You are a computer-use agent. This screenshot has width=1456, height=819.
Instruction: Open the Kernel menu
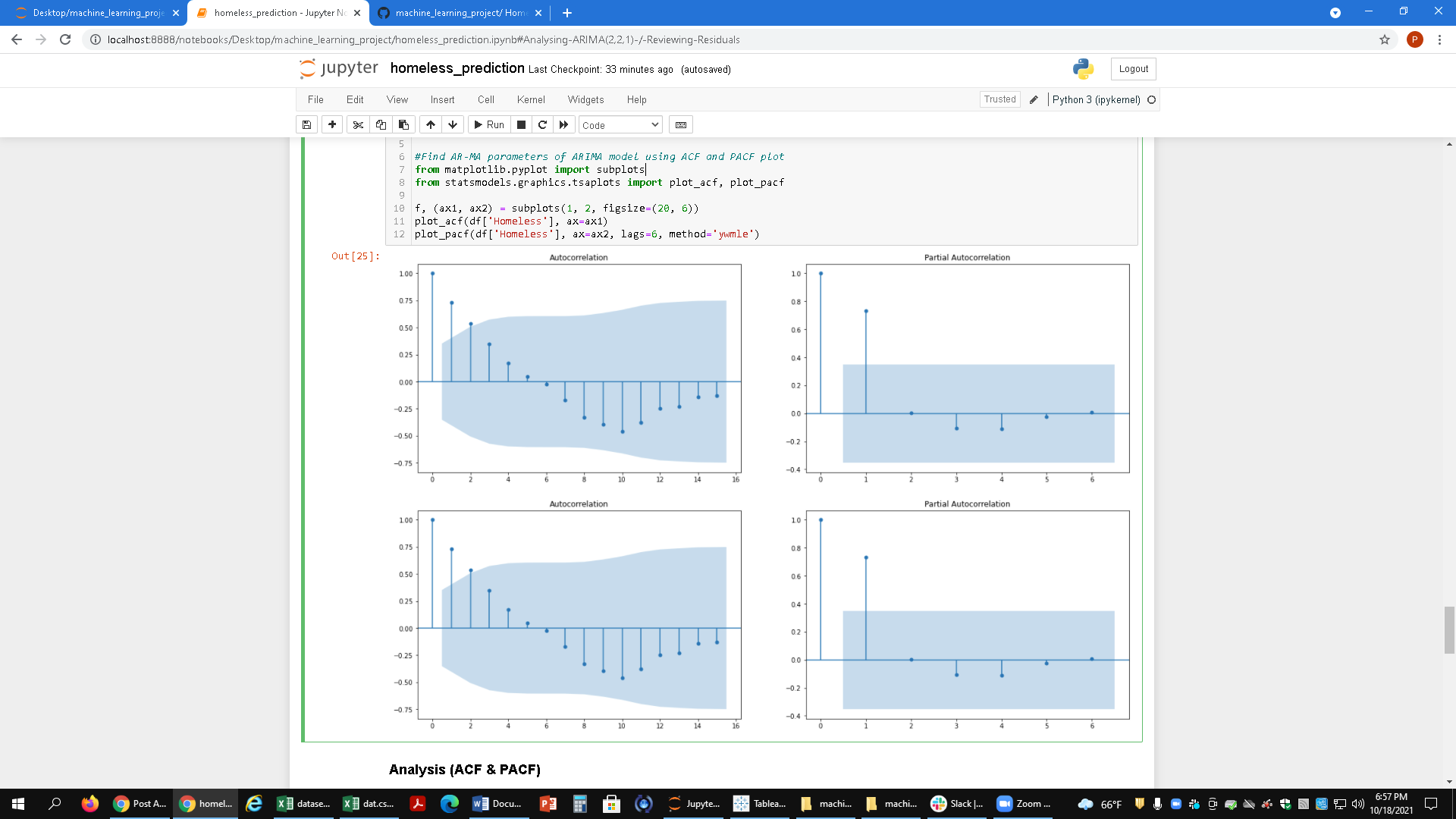[531, 99]
